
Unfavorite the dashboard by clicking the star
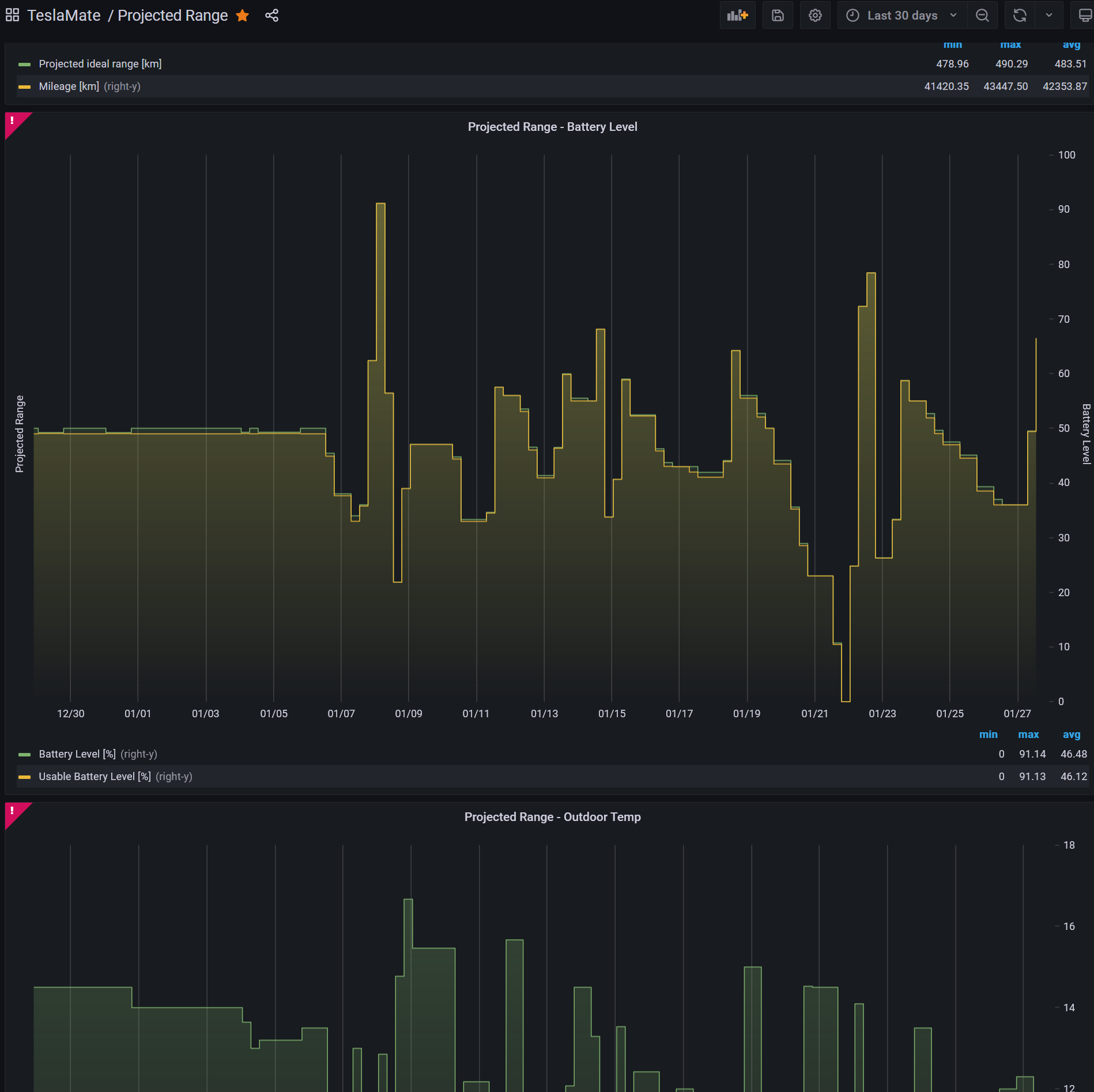(243, 16)
